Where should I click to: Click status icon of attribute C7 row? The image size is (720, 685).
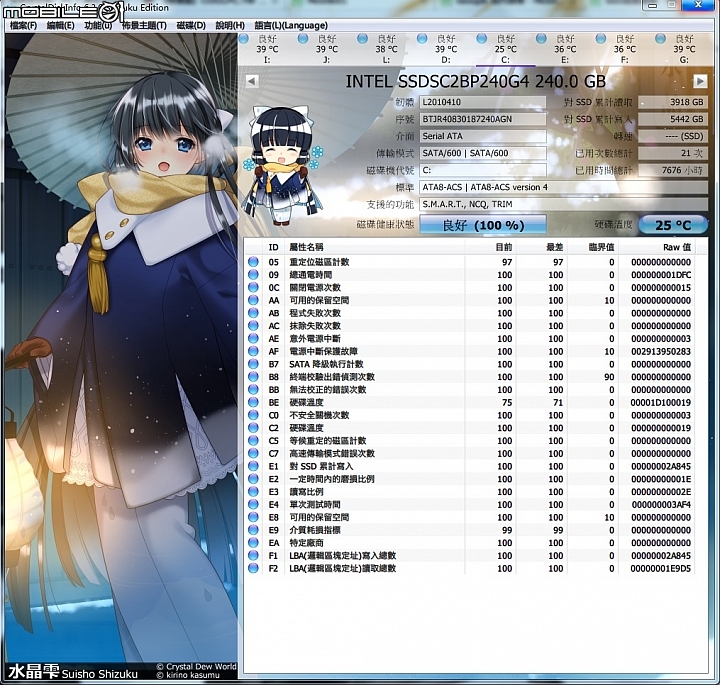coord(253,453)
